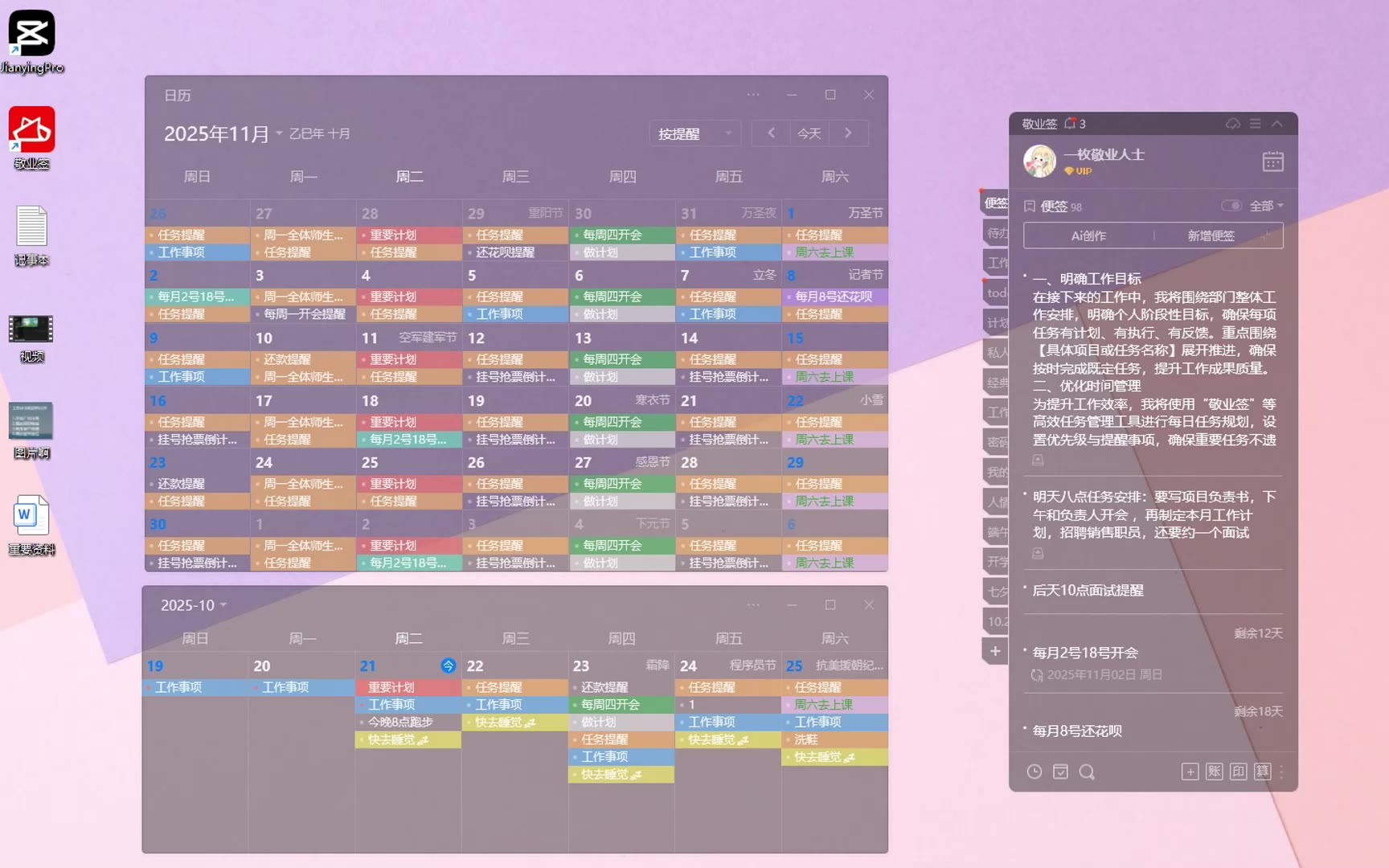Viewport: 1389px width, 868px height.
Task: Toggle the switch next to 全部 filter
Action: click(x=1231, y=206)
